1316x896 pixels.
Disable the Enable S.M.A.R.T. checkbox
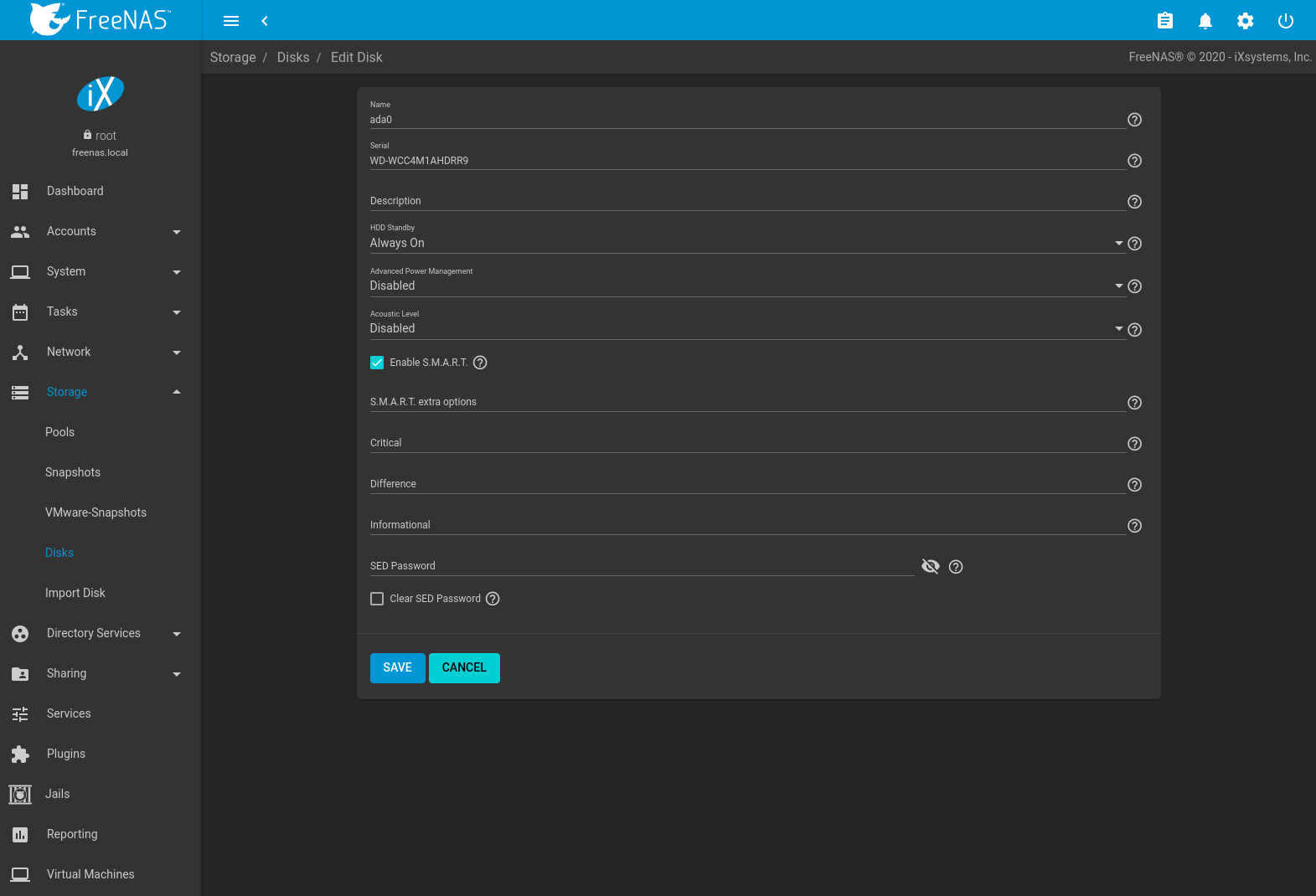(377, 363)
